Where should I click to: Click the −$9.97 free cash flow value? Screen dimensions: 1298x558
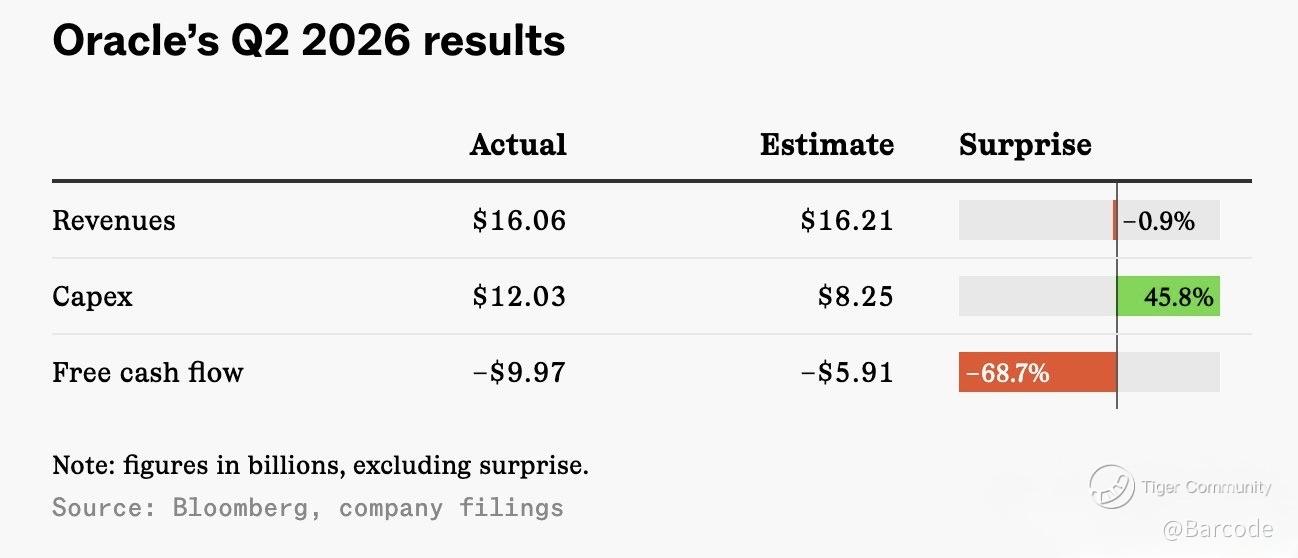coord(519,372)
